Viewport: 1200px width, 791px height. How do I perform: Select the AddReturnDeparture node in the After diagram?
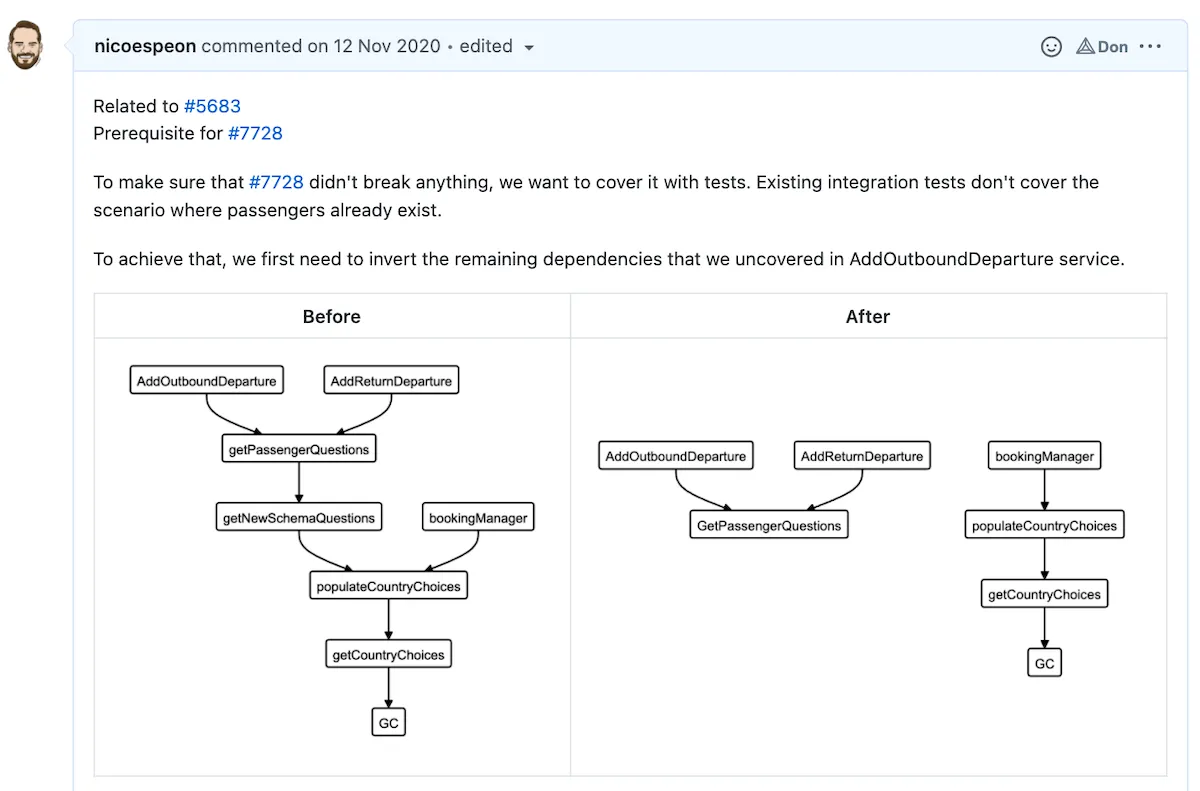pos(862,455)
